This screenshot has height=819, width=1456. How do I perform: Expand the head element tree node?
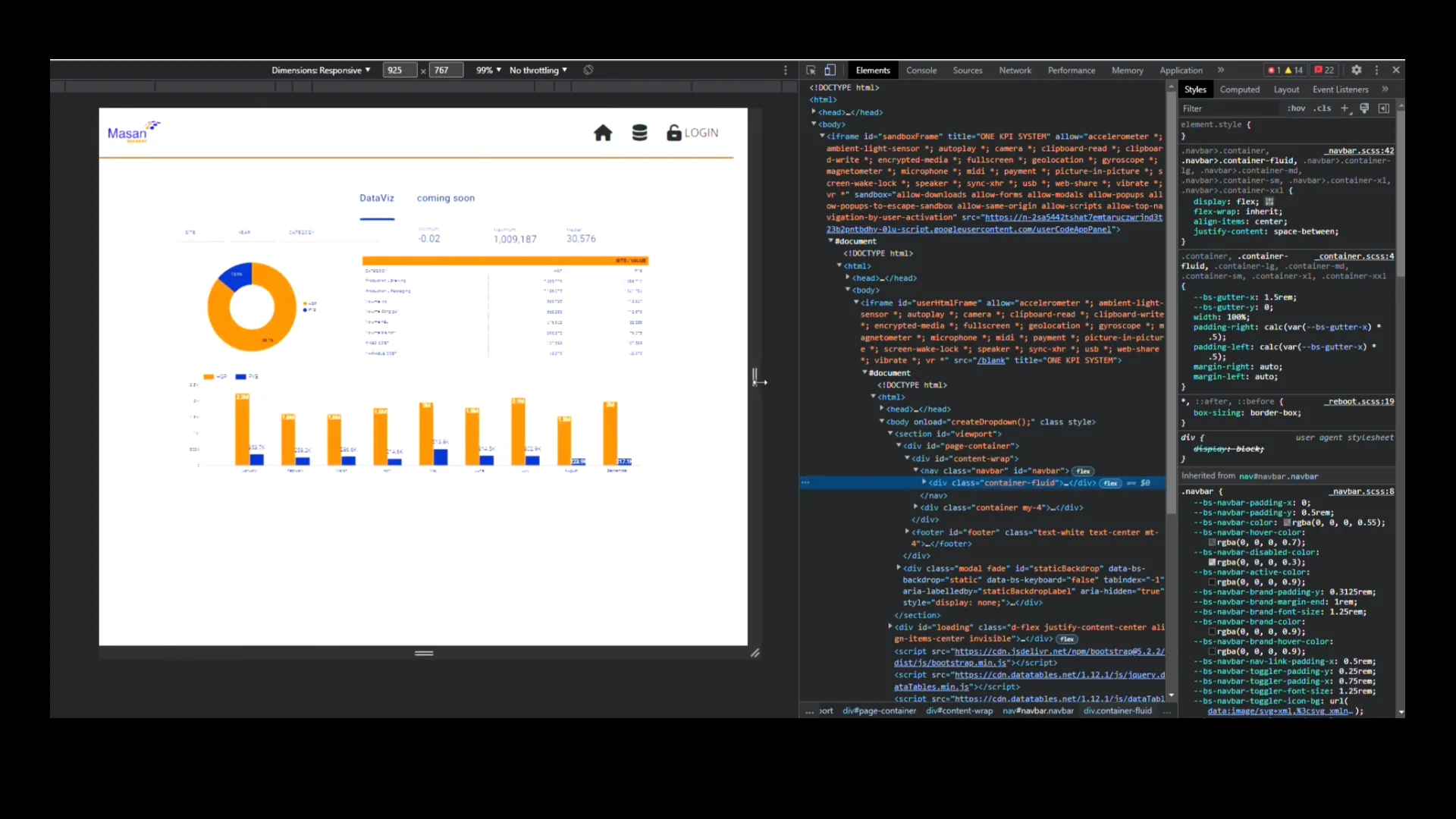click(x=814, y=112)
